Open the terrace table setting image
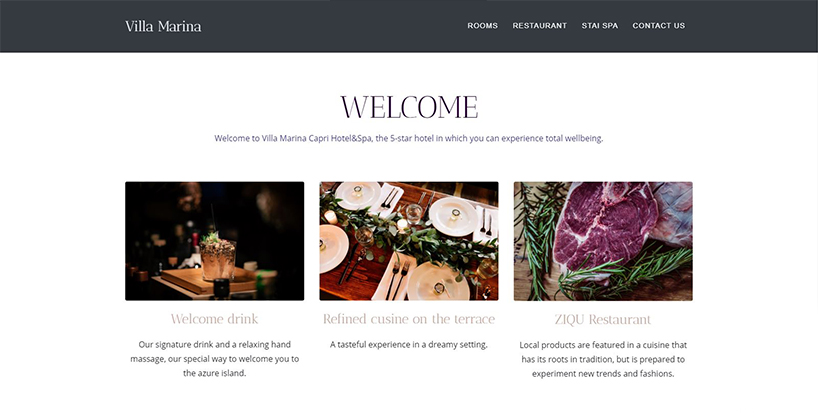This screenshot has width=818, height=414. pyautogui.click(x=409, y=241)
